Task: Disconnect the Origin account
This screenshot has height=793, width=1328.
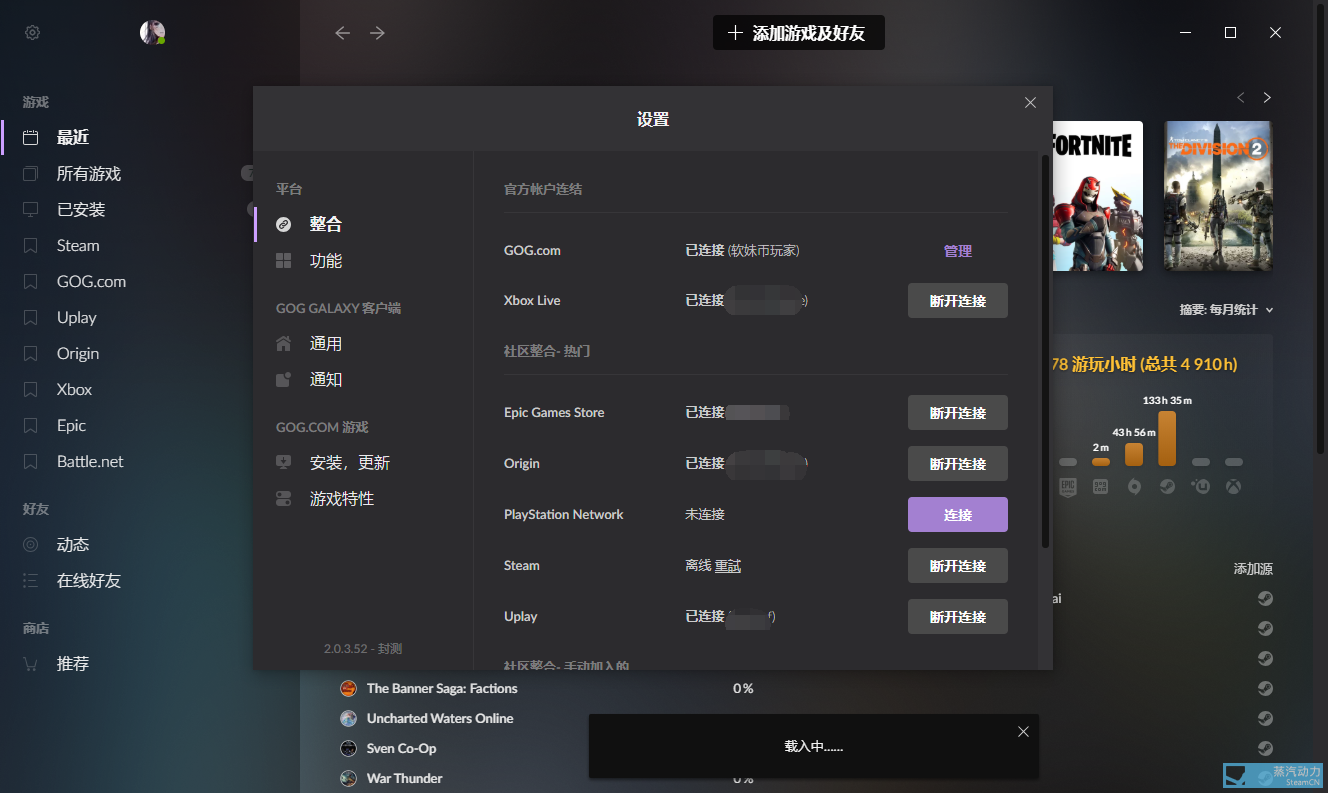Action: pyautogui.click(x=958, y=464)
